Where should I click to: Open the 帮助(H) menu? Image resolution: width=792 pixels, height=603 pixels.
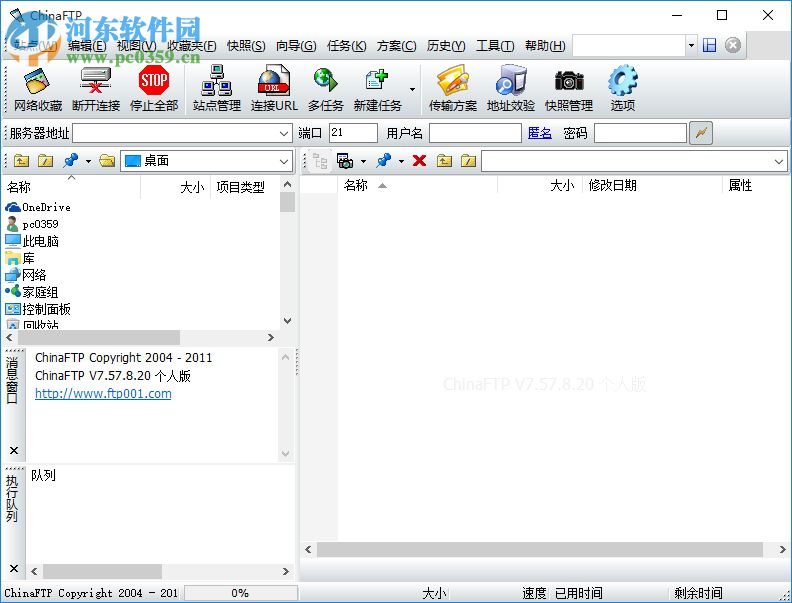(x=545, y=46)
